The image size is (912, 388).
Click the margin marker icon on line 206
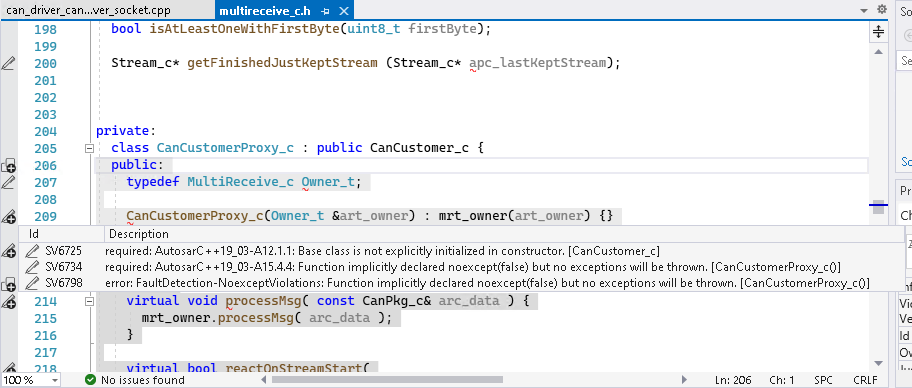click(8, 166)
